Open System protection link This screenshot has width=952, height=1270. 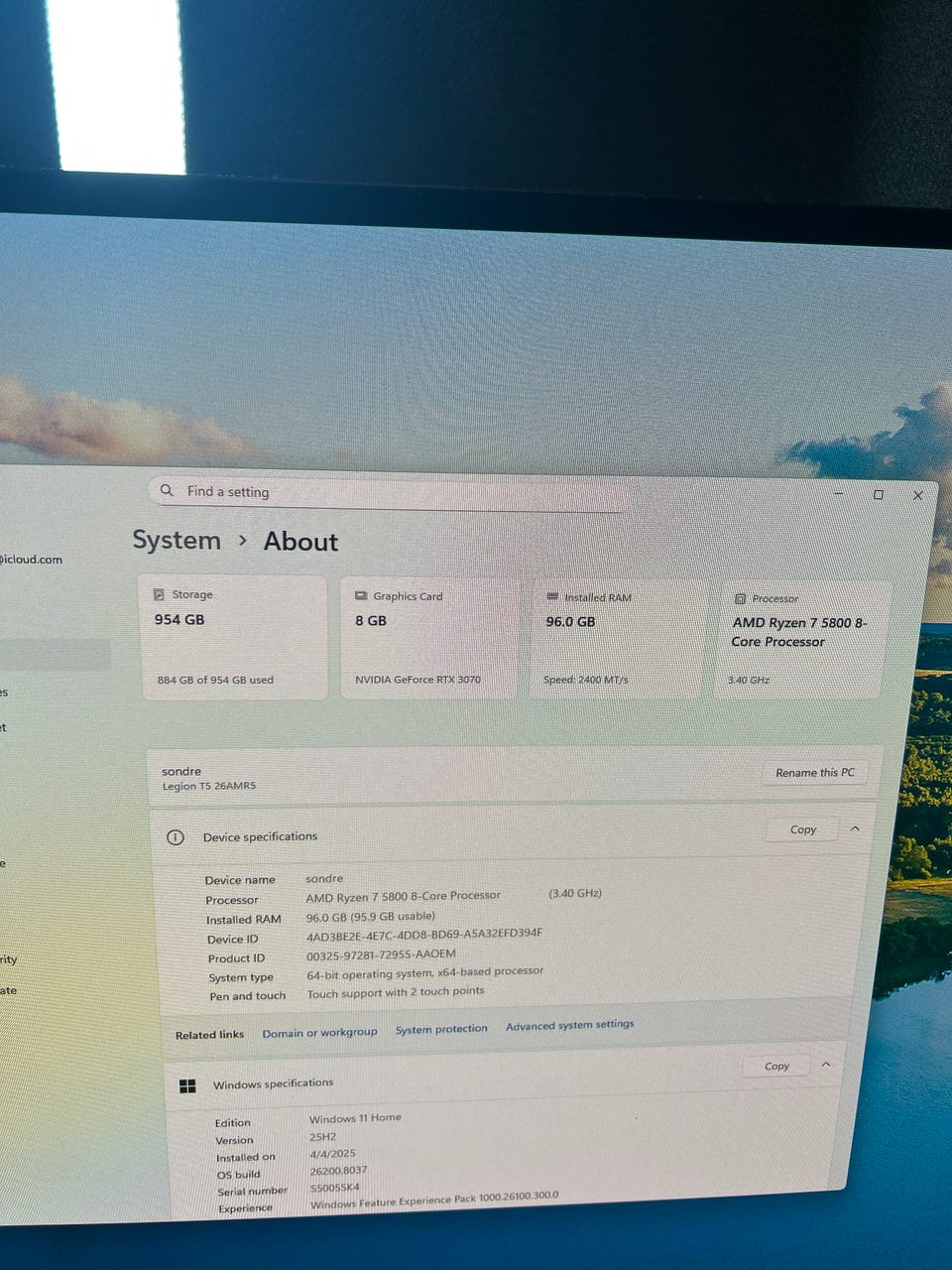pos(441,1030)
